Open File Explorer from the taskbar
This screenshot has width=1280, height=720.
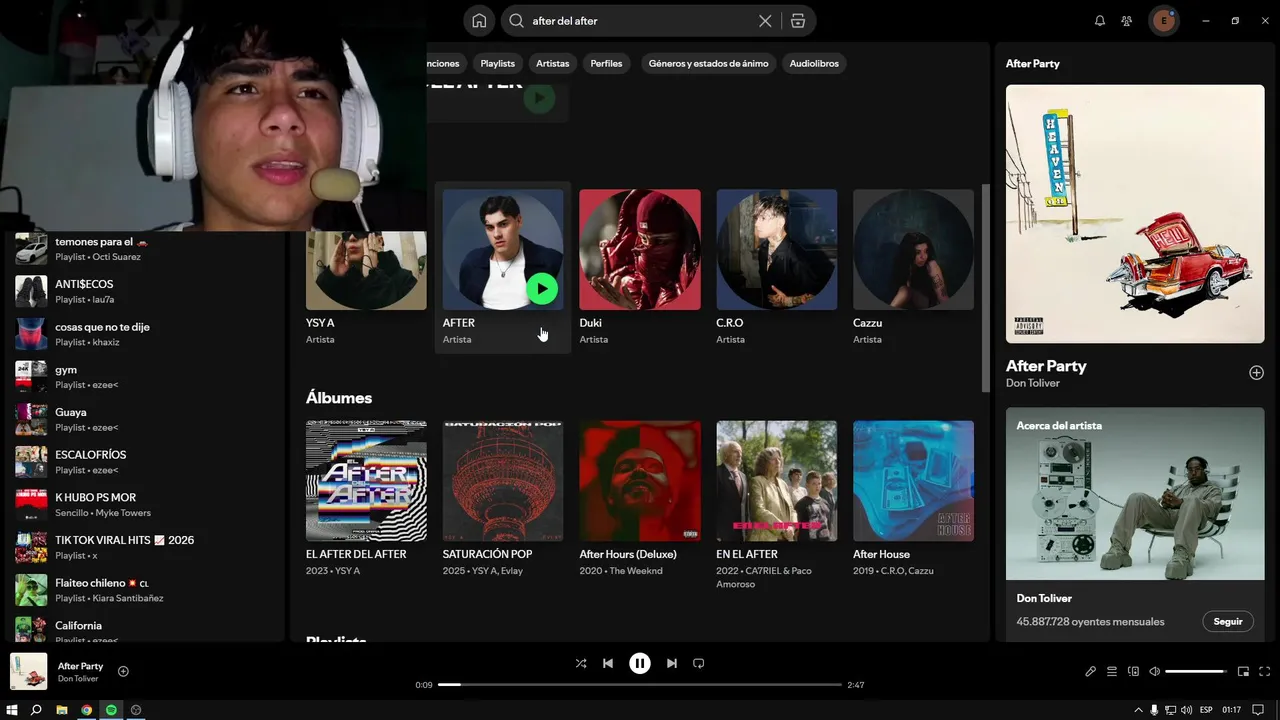pos(62,710)
